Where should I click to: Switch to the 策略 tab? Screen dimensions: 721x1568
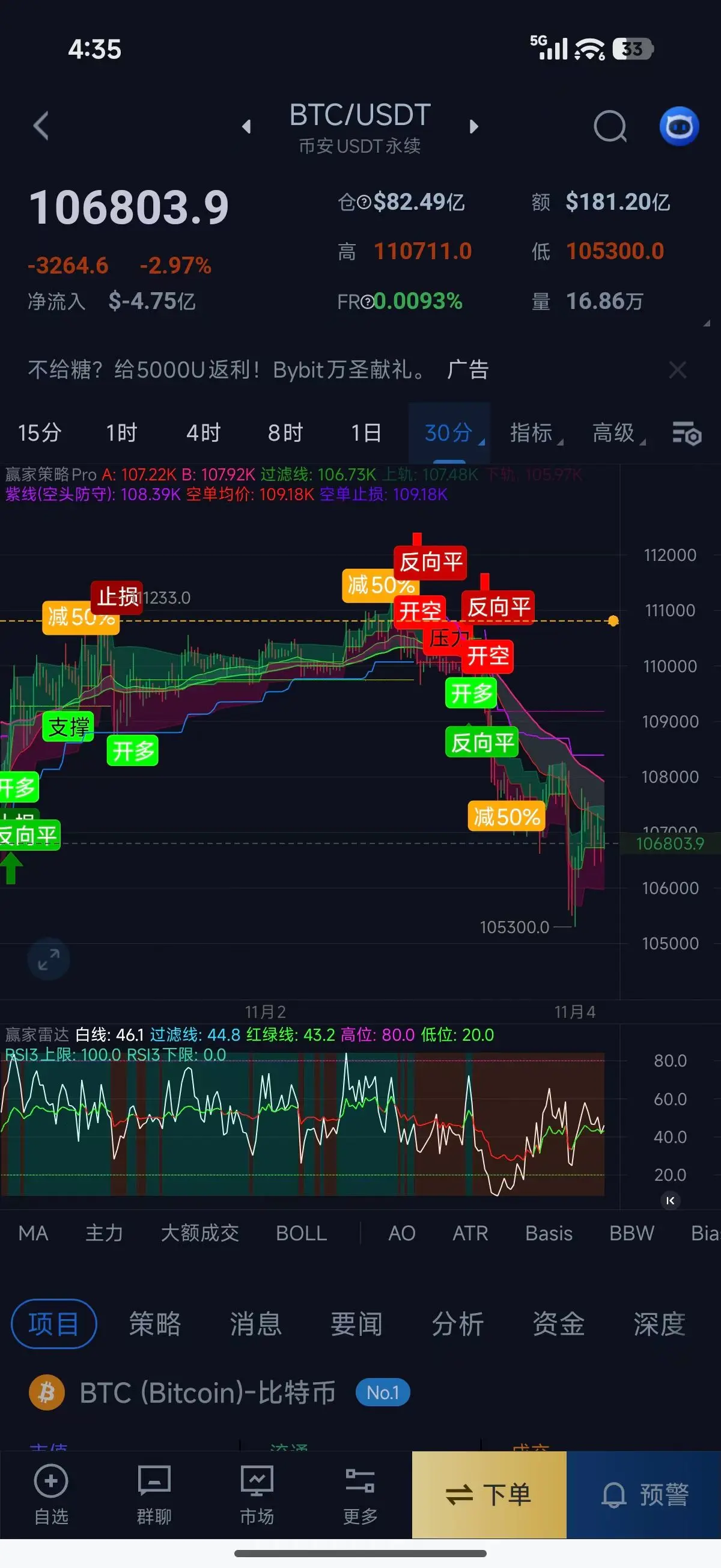point(154,1324)
